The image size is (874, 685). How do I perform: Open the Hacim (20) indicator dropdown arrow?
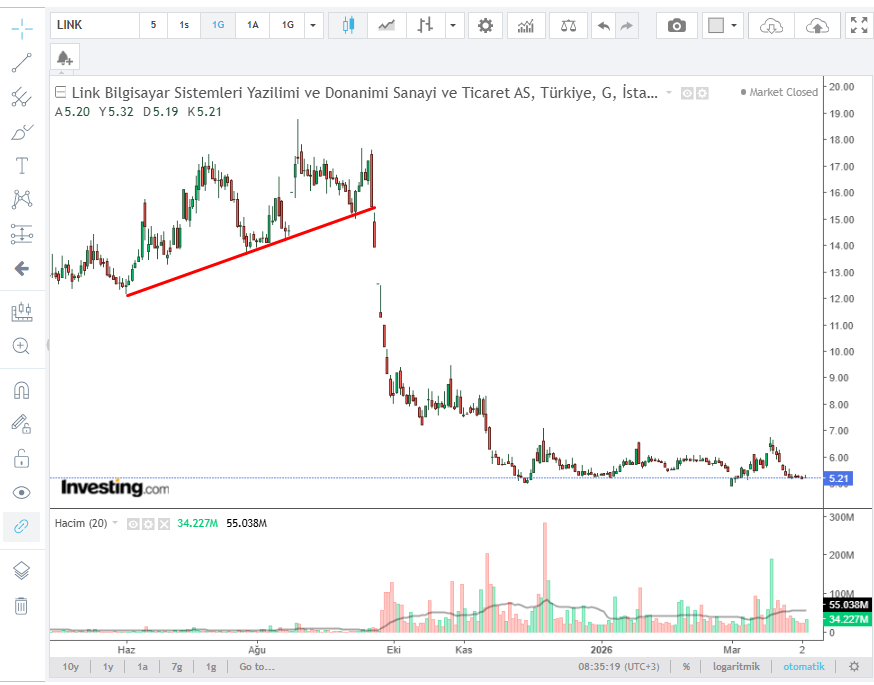pyautogui.click(x=115, y=523)
